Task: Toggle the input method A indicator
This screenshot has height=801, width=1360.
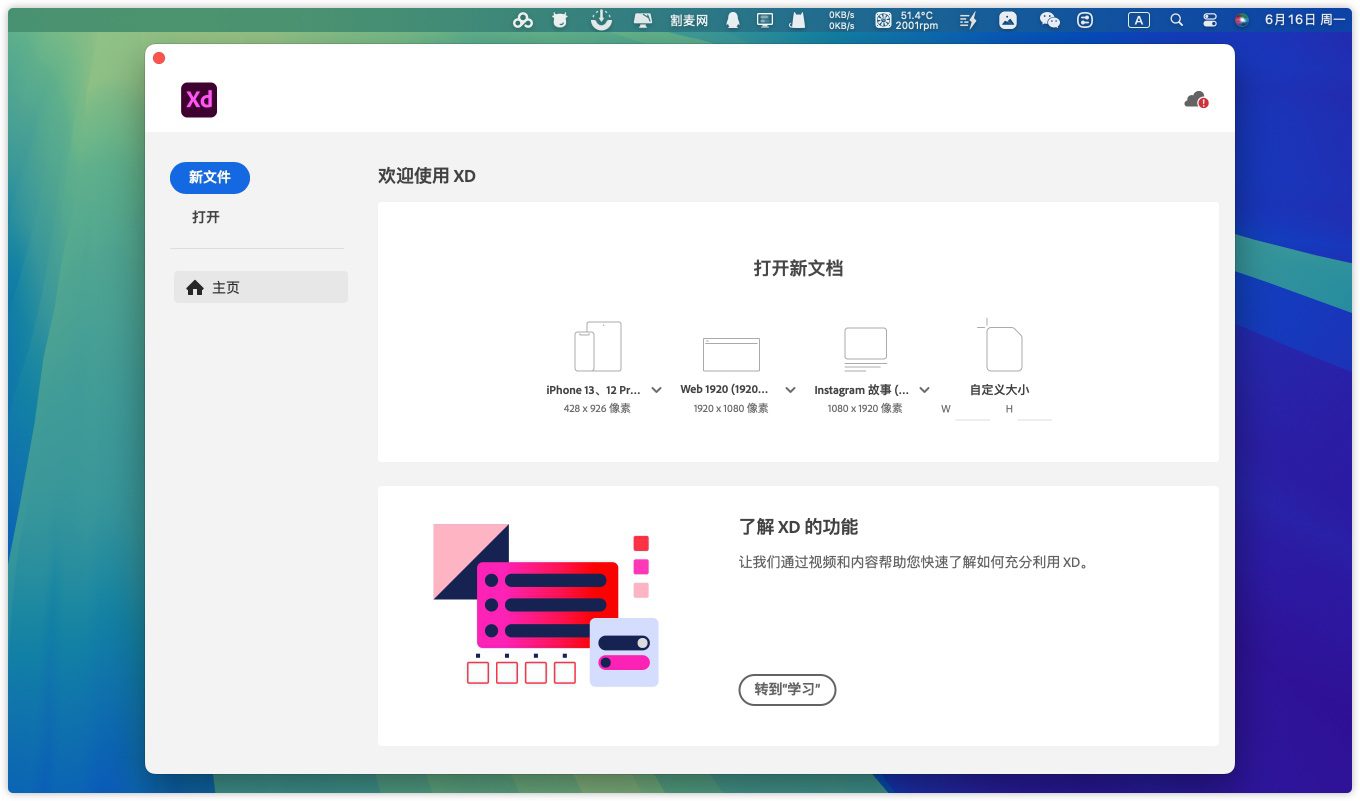Action: [x=1139, y=20]
